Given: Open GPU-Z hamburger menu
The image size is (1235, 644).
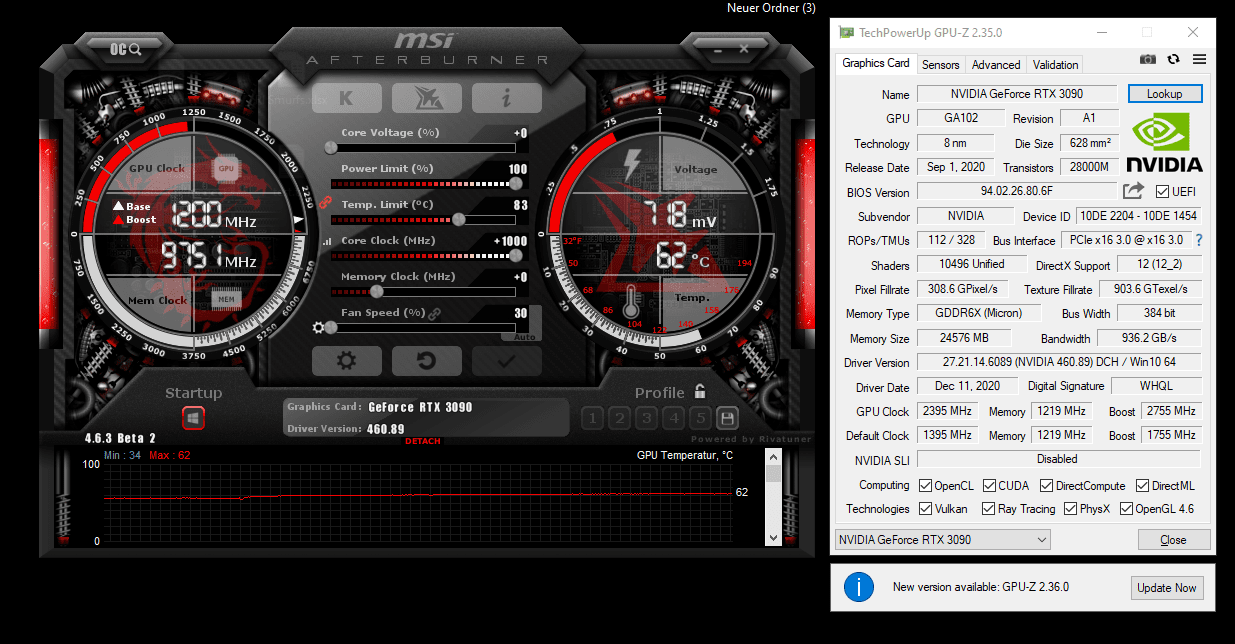Looking at the screenshot, I should point(1199,60).
